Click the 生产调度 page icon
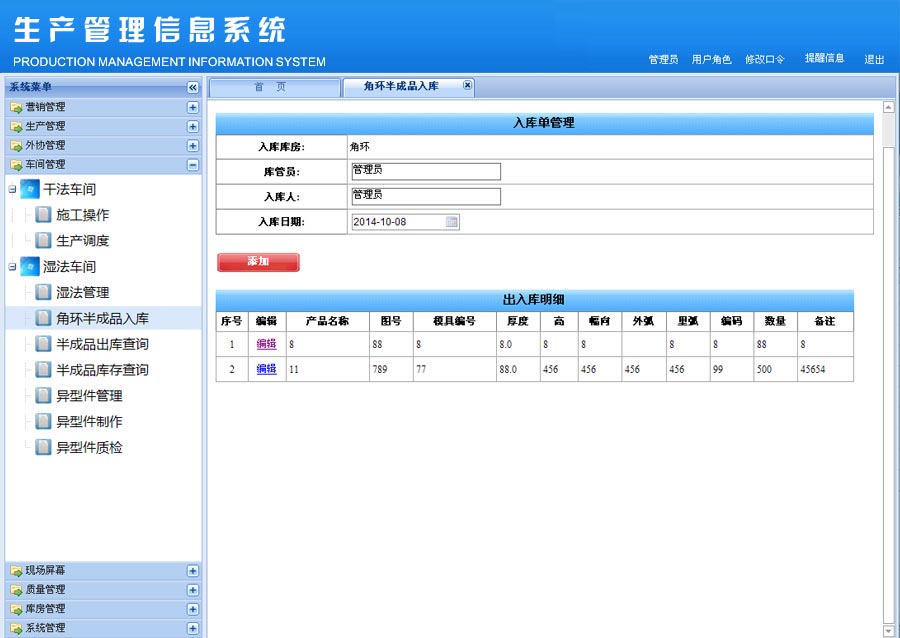This screenshot has width=900, height=638. pos(43,241)
